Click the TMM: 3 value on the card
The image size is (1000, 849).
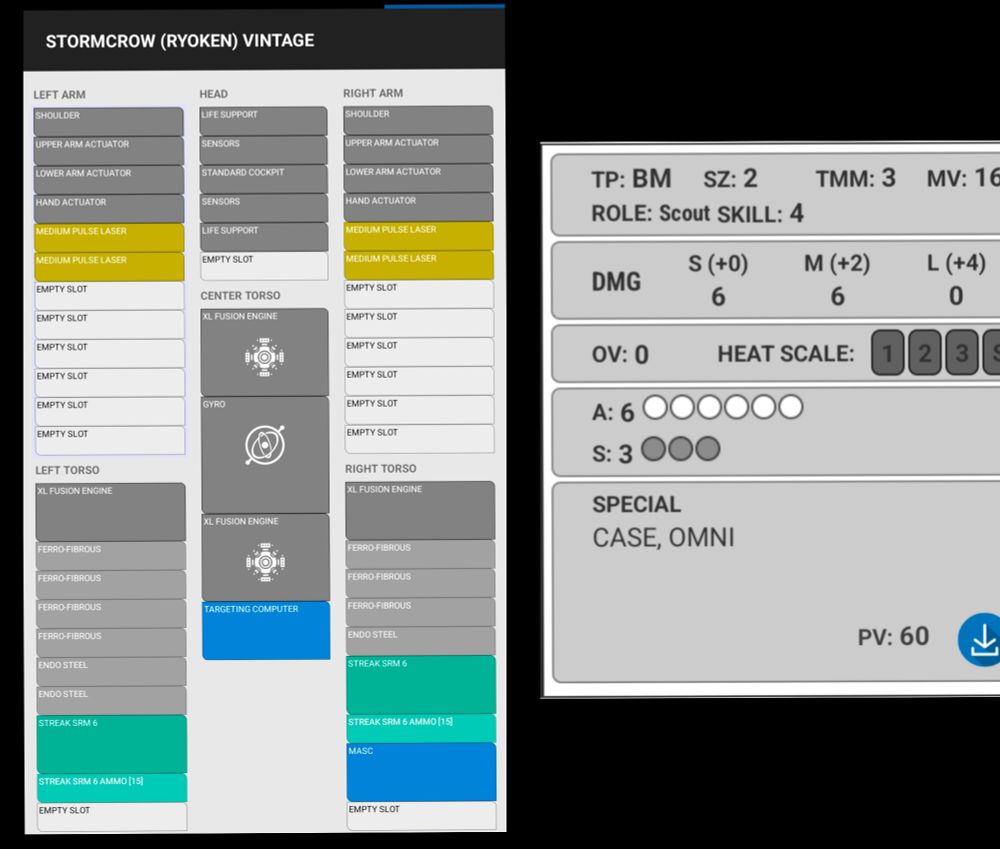tap(856, 179)
